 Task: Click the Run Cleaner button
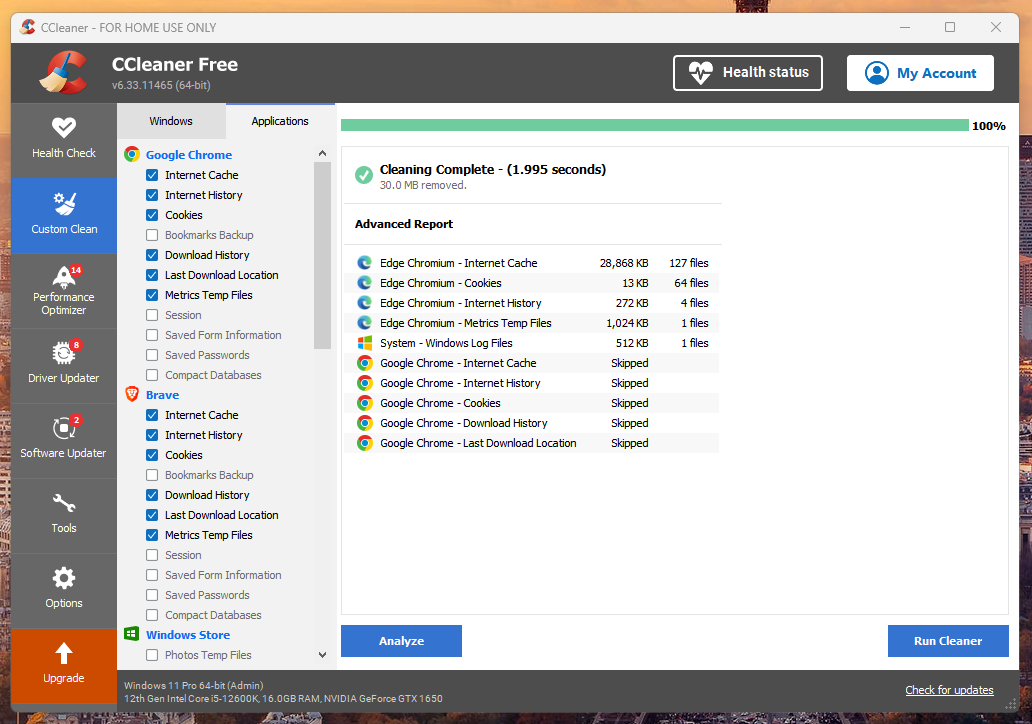pos(948,641)
